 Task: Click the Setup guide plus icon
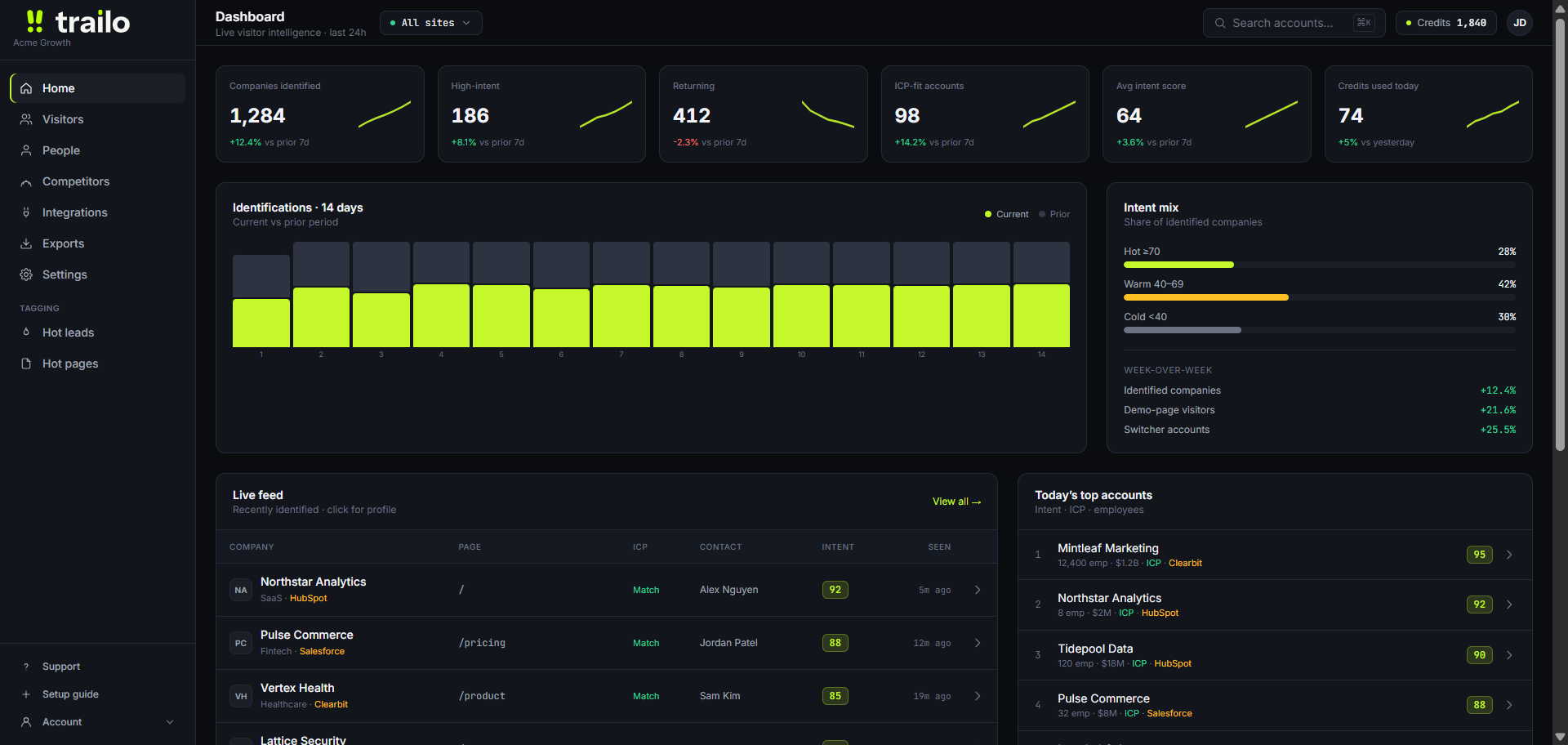[x=26, y=694]
